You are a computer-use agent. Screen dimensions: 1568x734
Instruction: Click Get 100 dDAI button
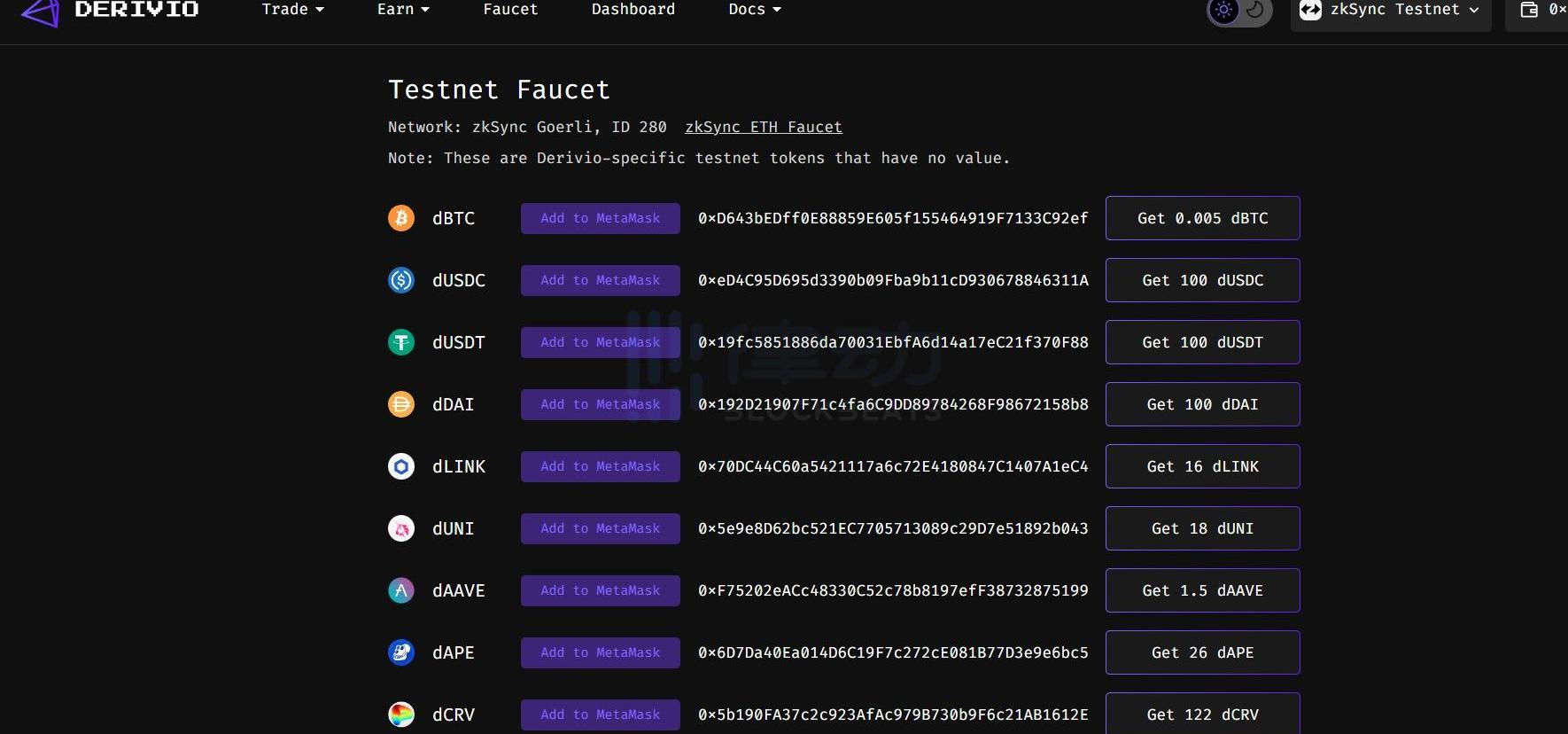[1203, 404]
